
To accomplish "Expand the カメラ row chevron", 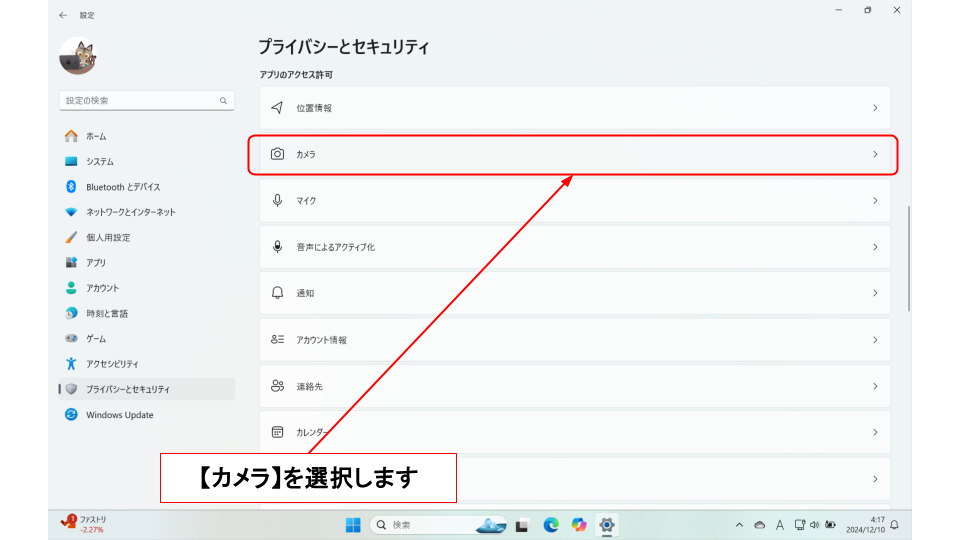I will coord(875,154).
